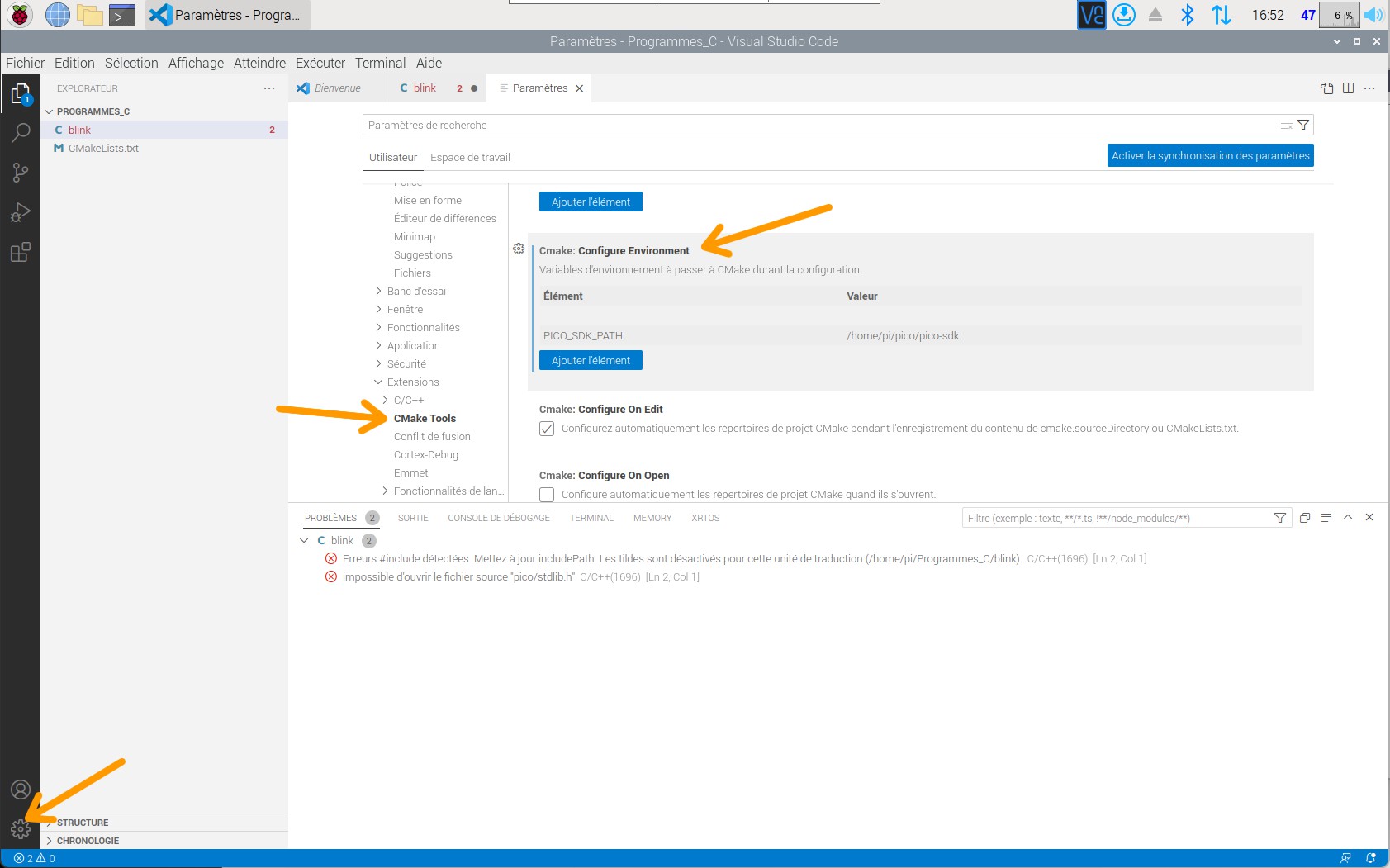Enable Configure On Open checkbox
Image resolution: width=1390 pixels, height=868 pixels.
[547, 495]
